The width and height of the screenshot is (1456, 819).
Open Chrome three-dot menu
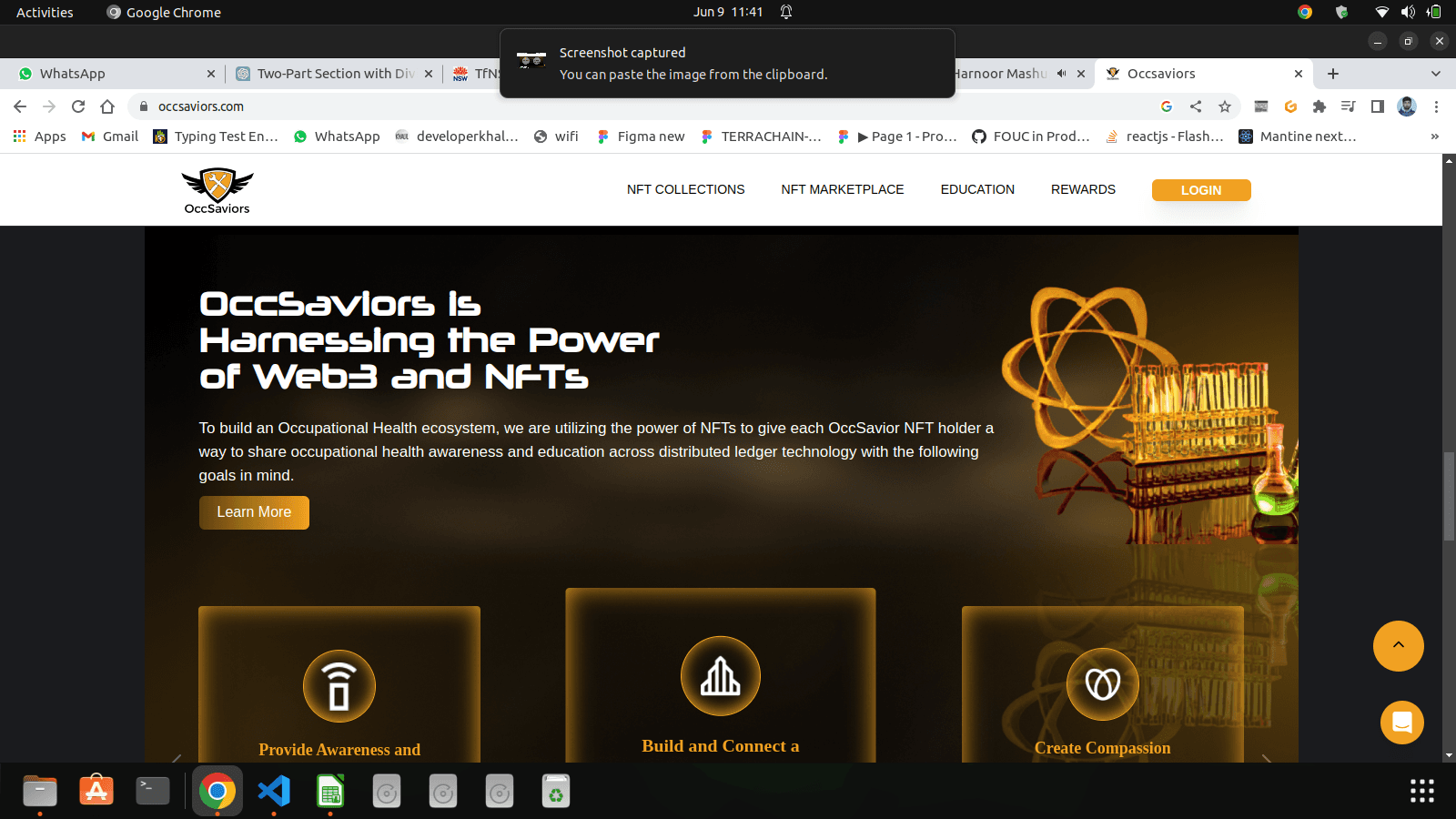tap(1436, 106)
